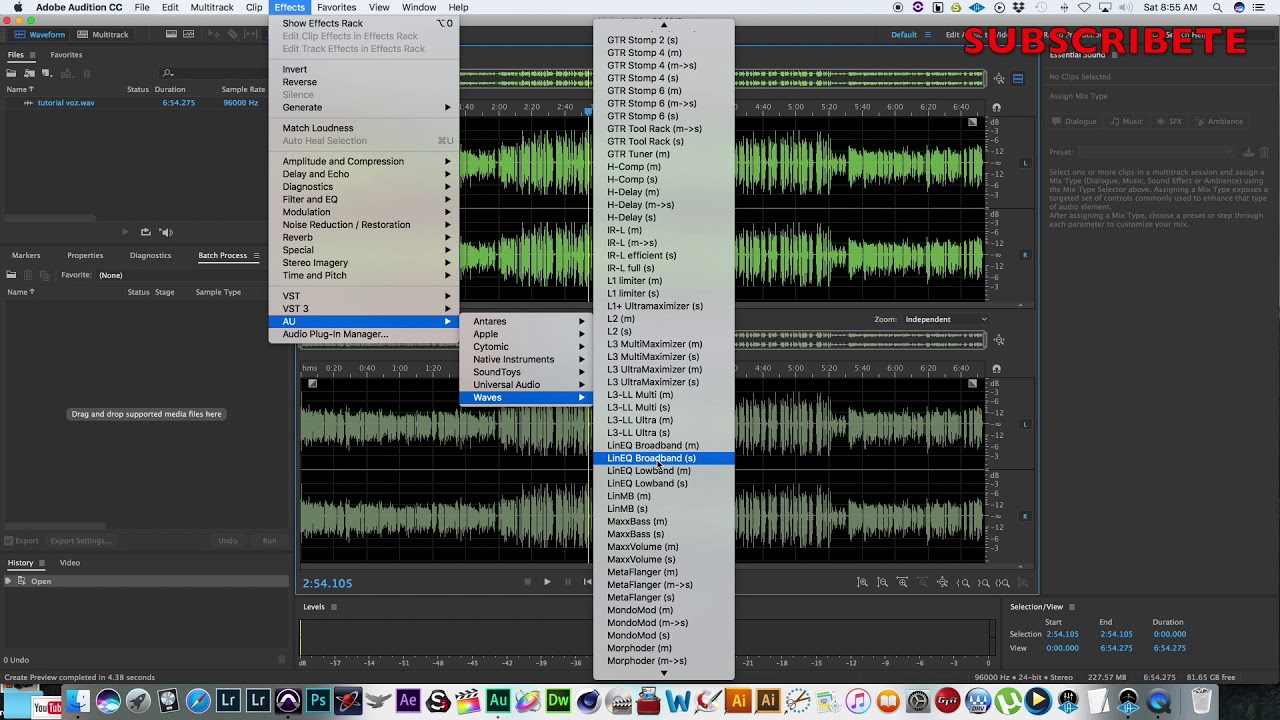The image size is (1280, 720).
Task: Open the Levels panel menu icon
Action: [x=334, y=607]
